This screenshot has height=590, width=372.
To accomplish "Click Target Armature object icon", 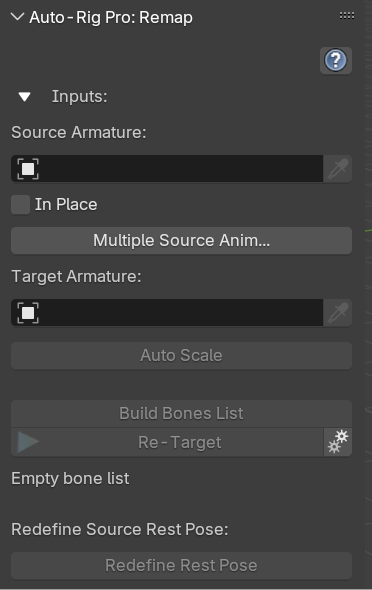I will (x=28, y=313).
